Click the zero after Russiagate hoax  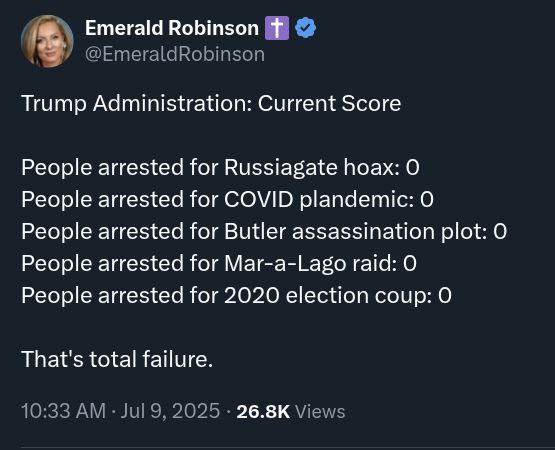412,167
